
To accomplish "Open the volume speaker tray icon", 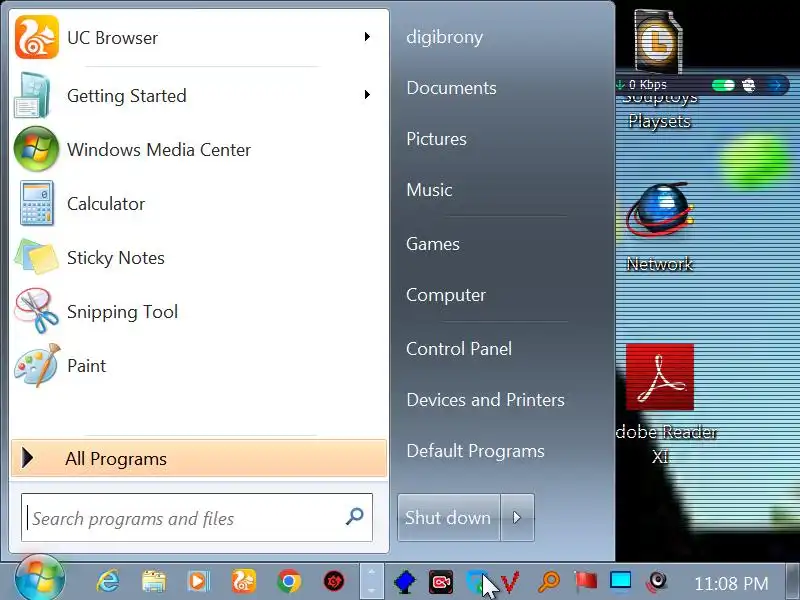I will (657, 582).
